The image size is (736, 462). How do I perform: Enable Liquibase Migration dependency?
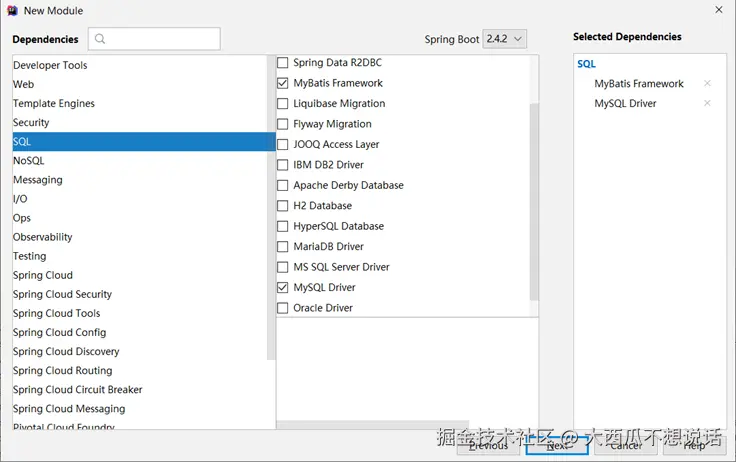283,103
